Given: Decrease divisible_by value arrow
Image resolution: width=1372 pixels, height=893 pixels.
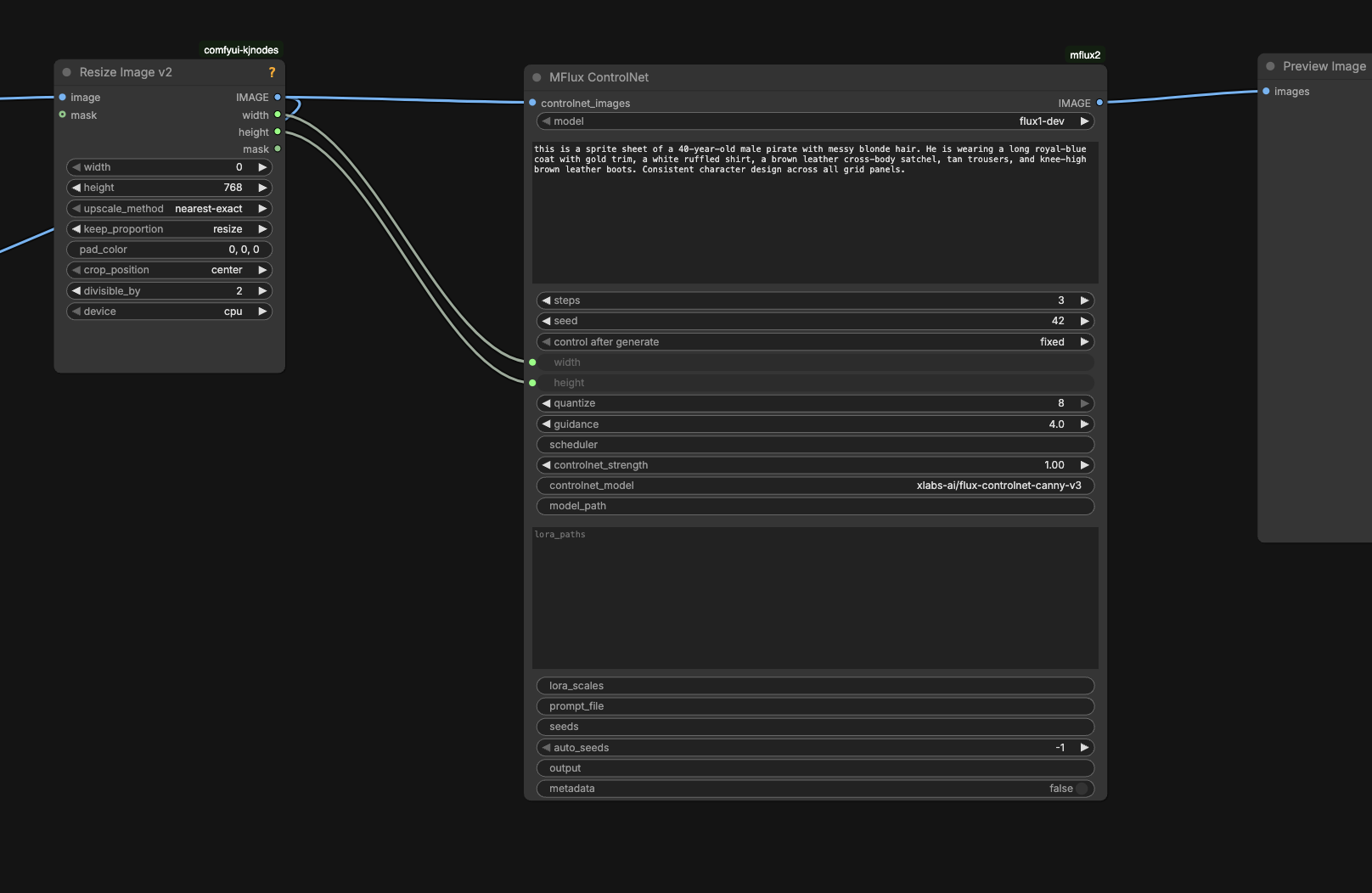Looking at the screenshot, I should 76,290.
